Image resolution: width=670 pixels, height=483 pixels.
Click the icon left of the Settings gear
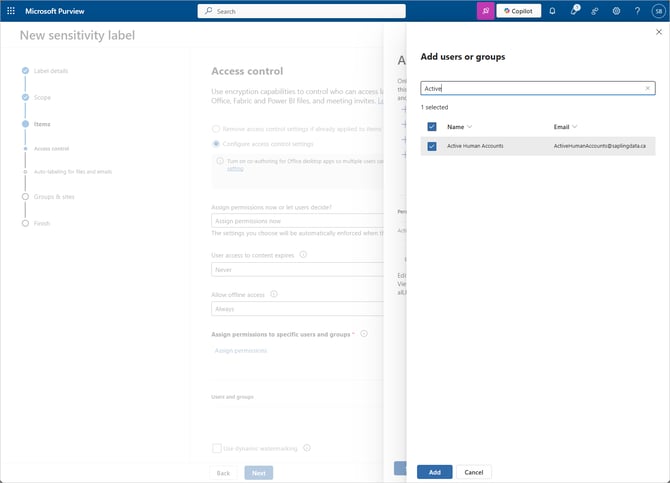tap(595, 11)
